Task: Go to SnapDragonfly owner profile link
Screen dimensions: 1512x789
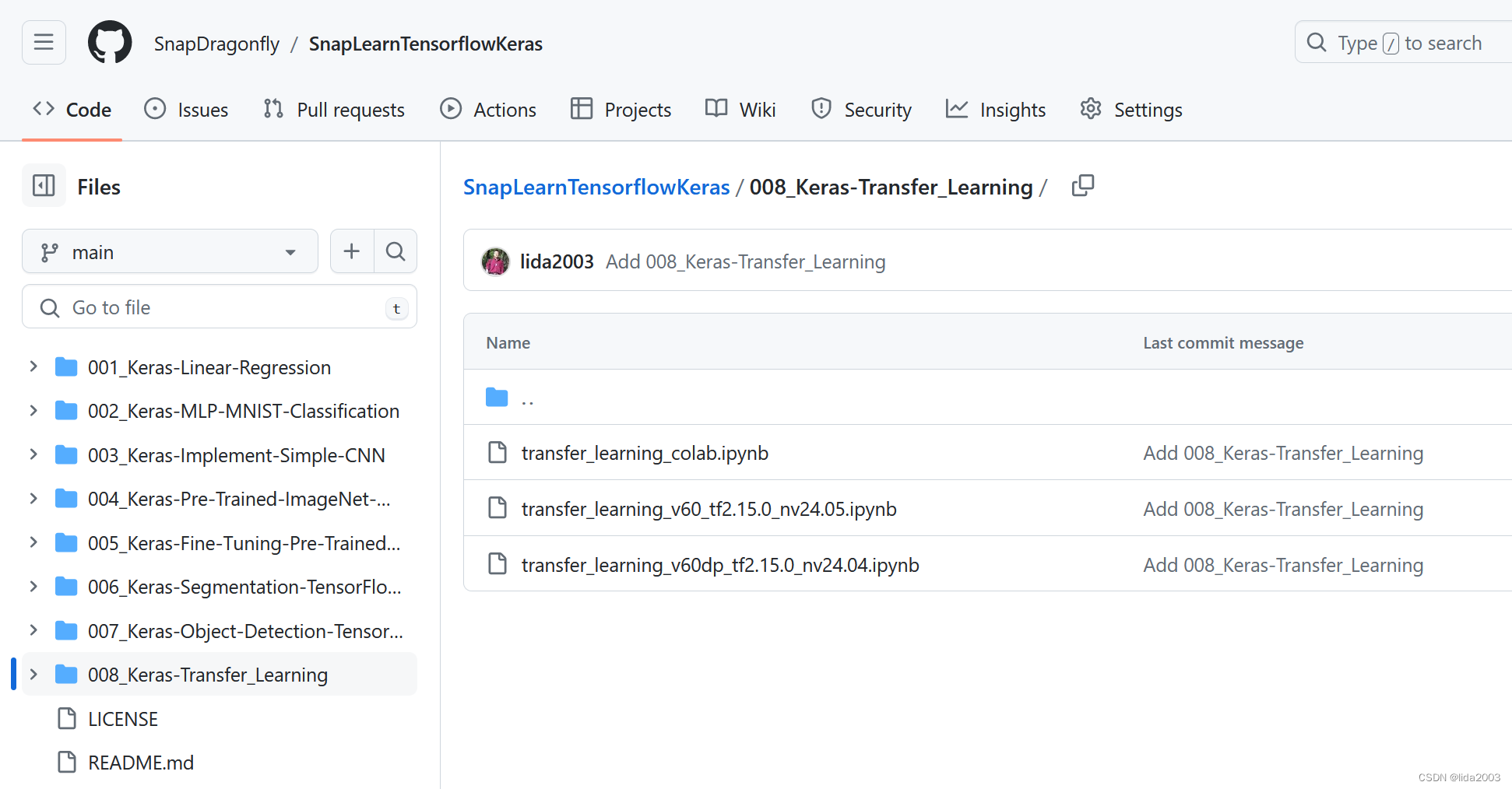Action: (216, 44)
